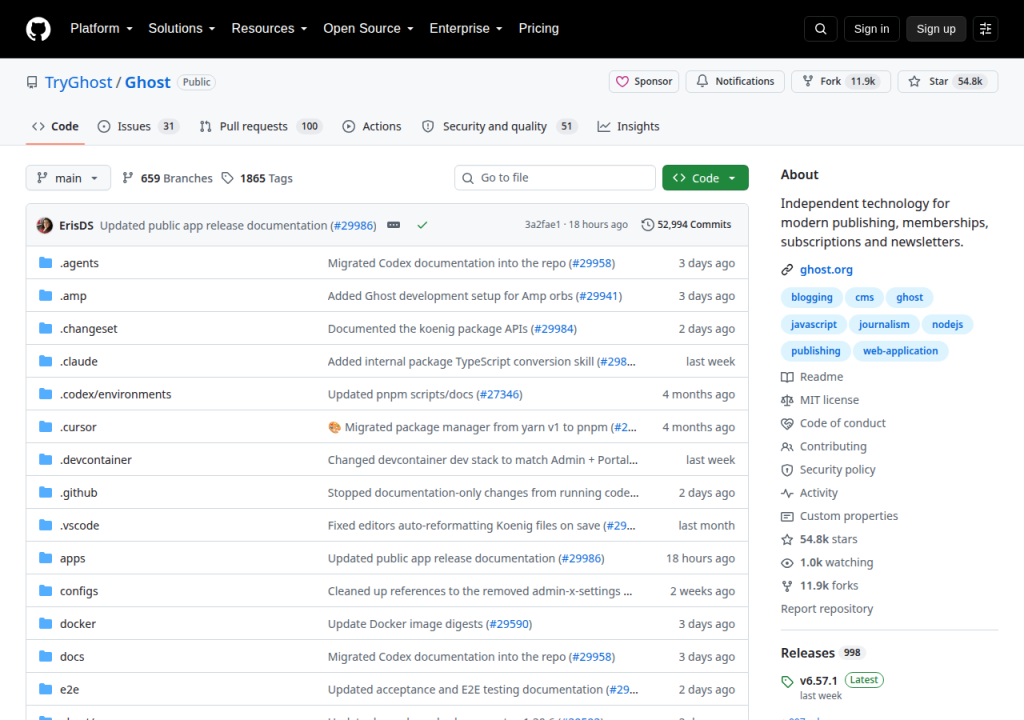Click the v6.57.1 release tag icon
The image size is (1024, 720).
coord(787,681)
